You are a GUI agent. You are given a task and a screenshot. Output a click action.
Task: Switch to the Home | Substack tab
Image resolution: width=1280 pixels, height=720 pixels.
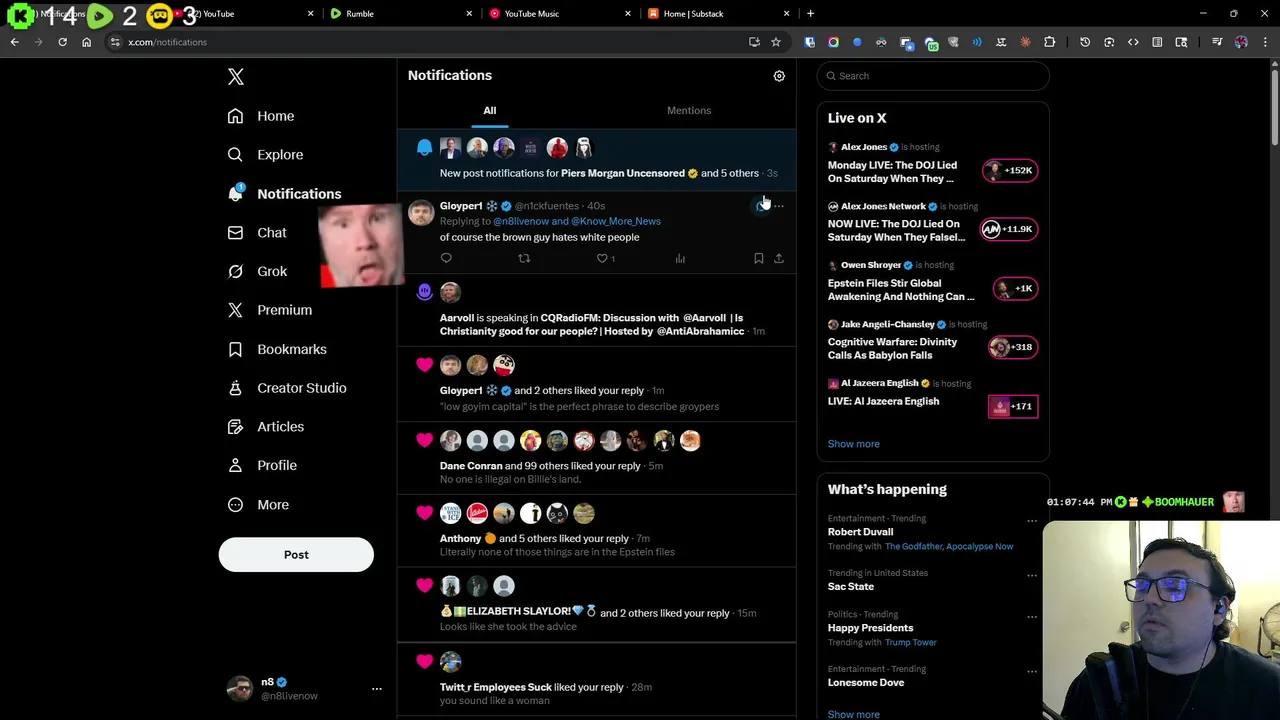coord(718,14)
